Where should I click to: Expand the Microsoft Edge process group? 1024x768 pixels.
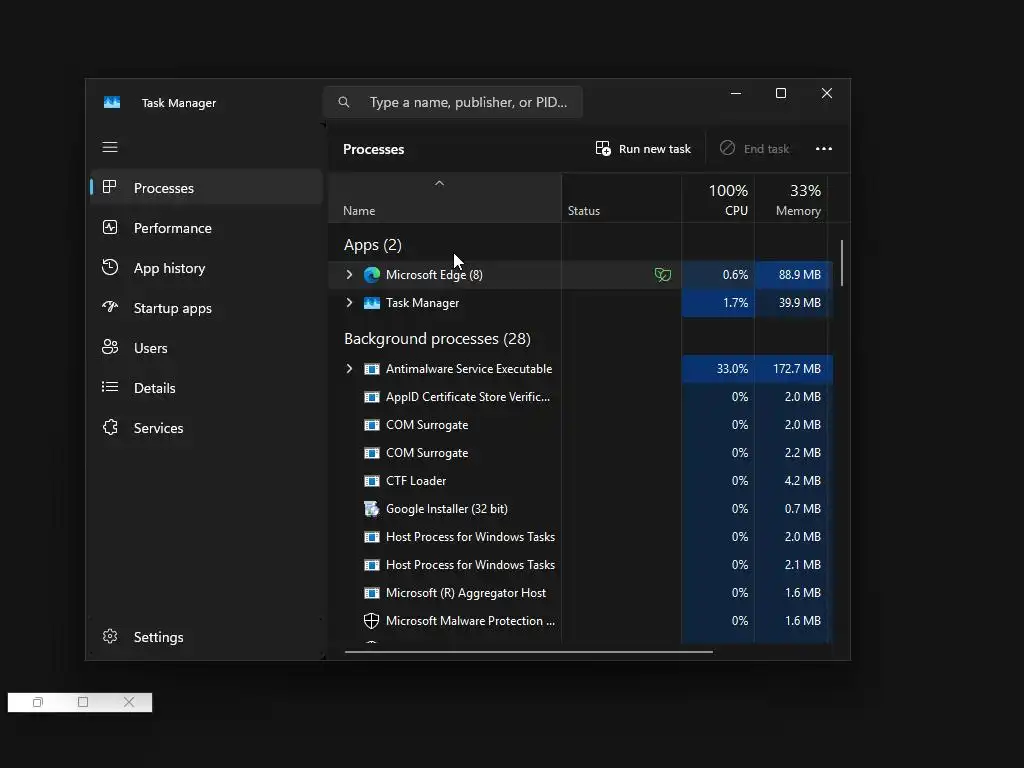click(x=349, y=275)
